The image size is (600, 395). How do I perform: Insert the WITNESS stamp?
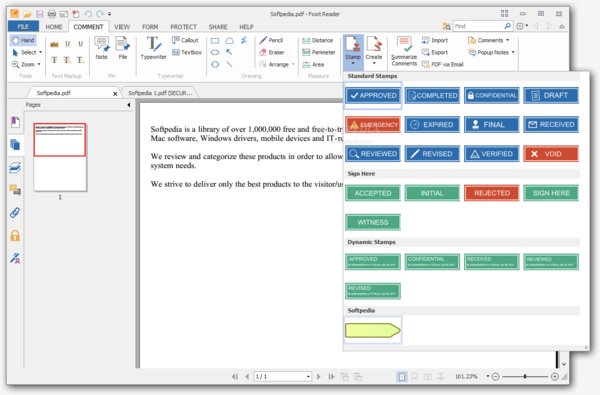tap(373, 222)
